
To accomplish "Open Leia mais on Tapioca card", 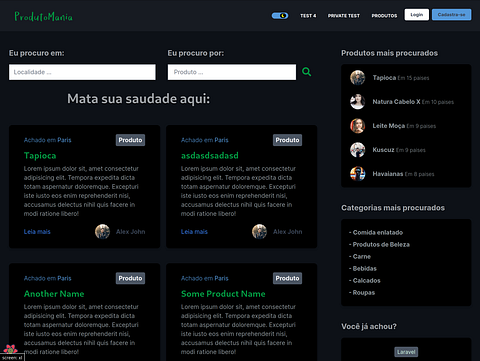I will 37,232.
